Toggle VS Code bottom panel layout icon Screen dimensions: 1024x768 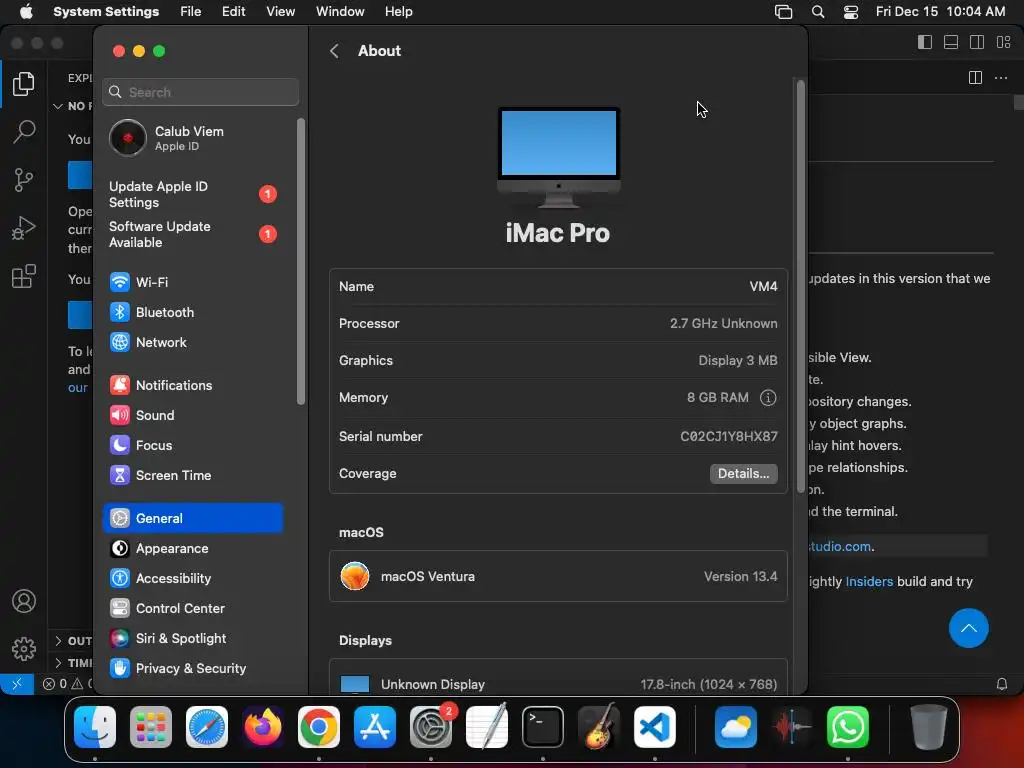coord(951,42)
